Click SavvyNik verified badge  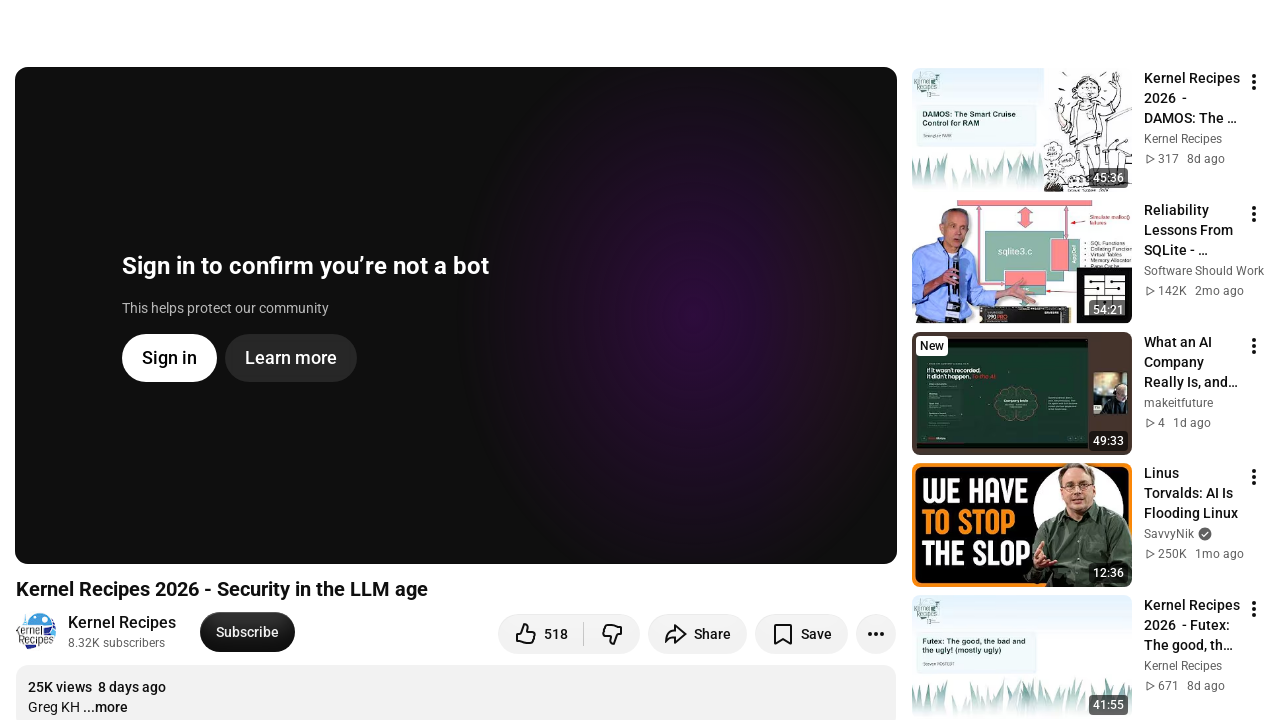point(1205,534)
